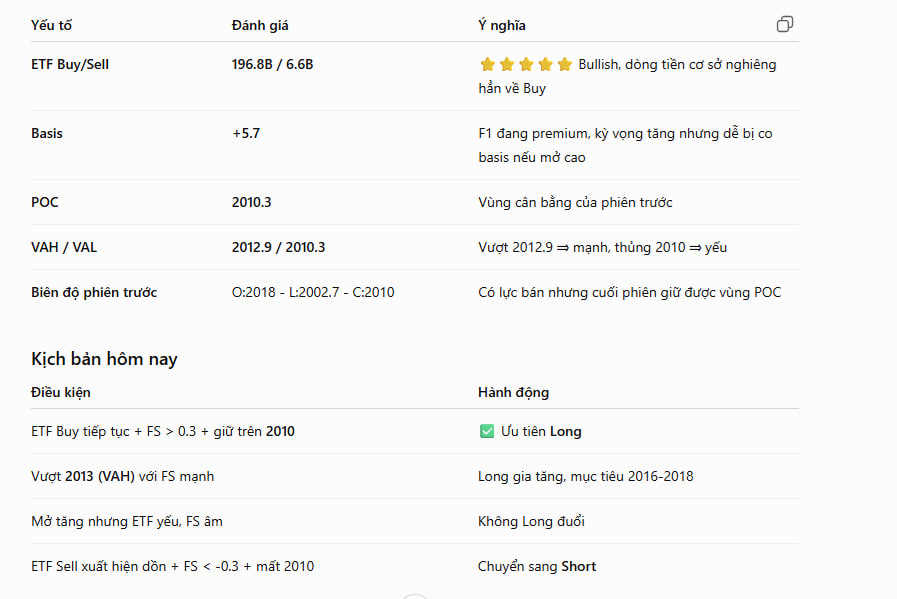Click the first gold star rating icon
This screenshot has width=897, height=599.
pos(487,64)
